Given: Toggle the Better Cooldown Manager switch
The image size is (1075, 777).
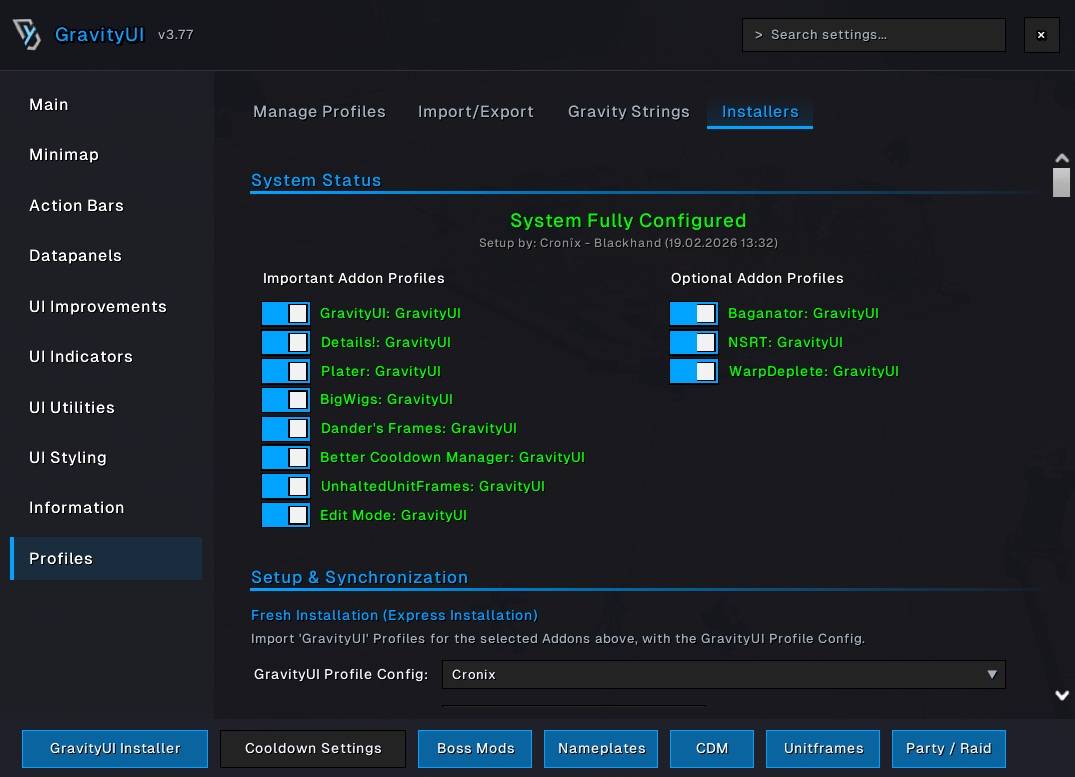Looking at the screenshot, I should (x=285, y=457).
